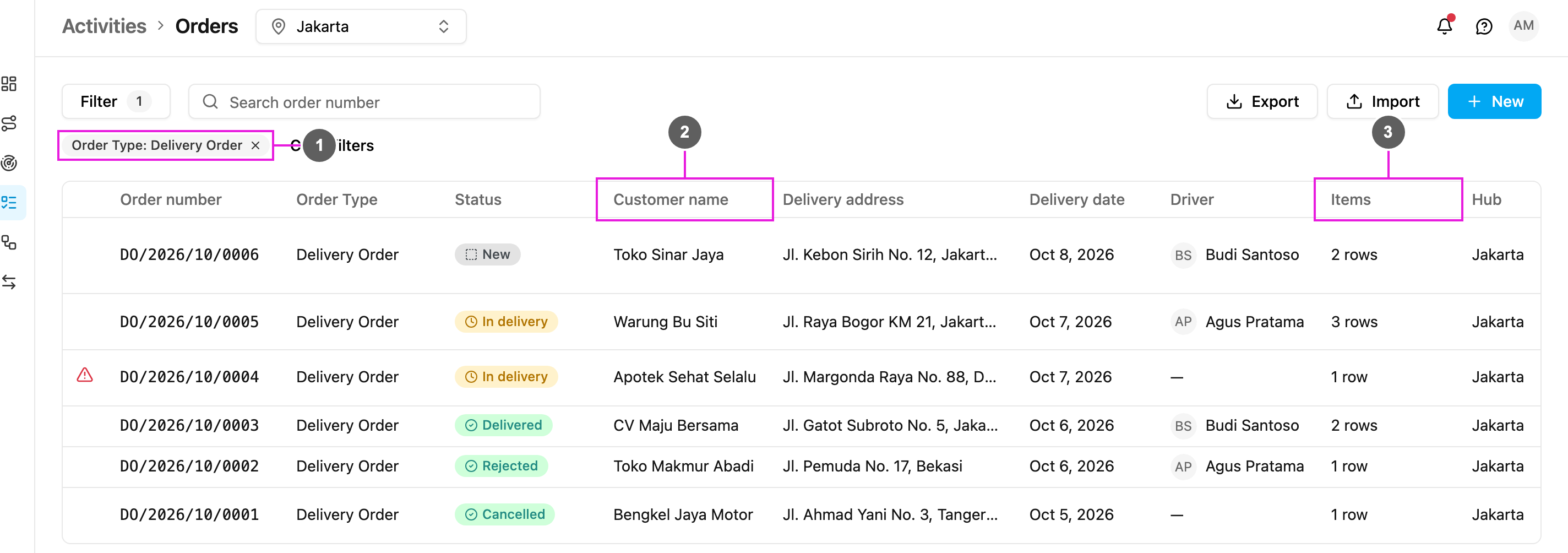Viewport: 1568px width, 553px height.
Task: Open the notifications bell
Action: 1445,25
